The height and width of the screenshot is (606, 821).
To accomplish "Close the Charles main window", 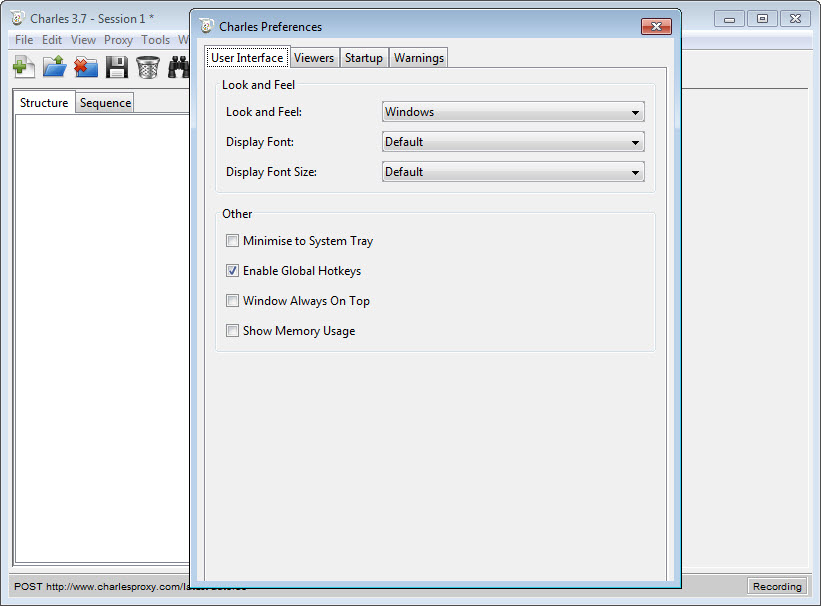I will click(795, 19).
